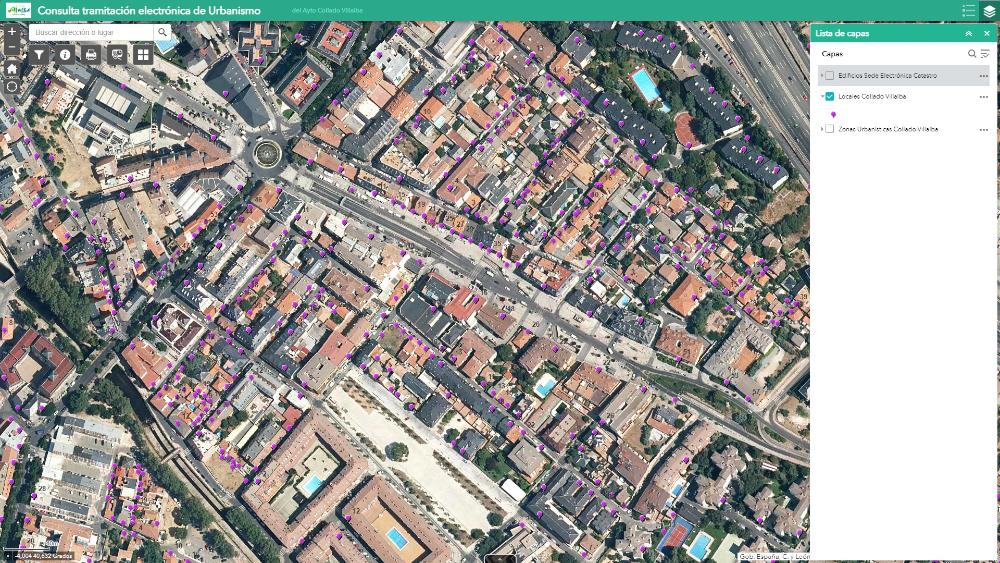Open the print tool
Screen dimensions: 1000x563
coord(91,54)
